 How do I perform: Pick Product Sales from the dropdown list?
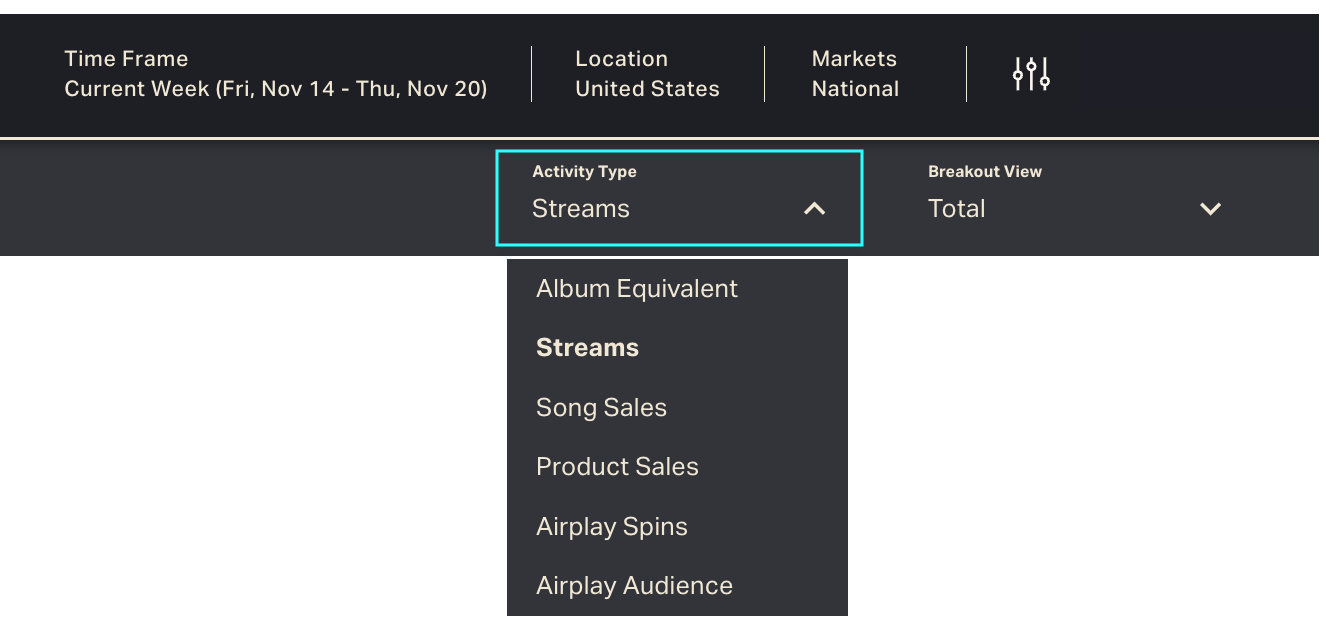(x=617, y=467)
